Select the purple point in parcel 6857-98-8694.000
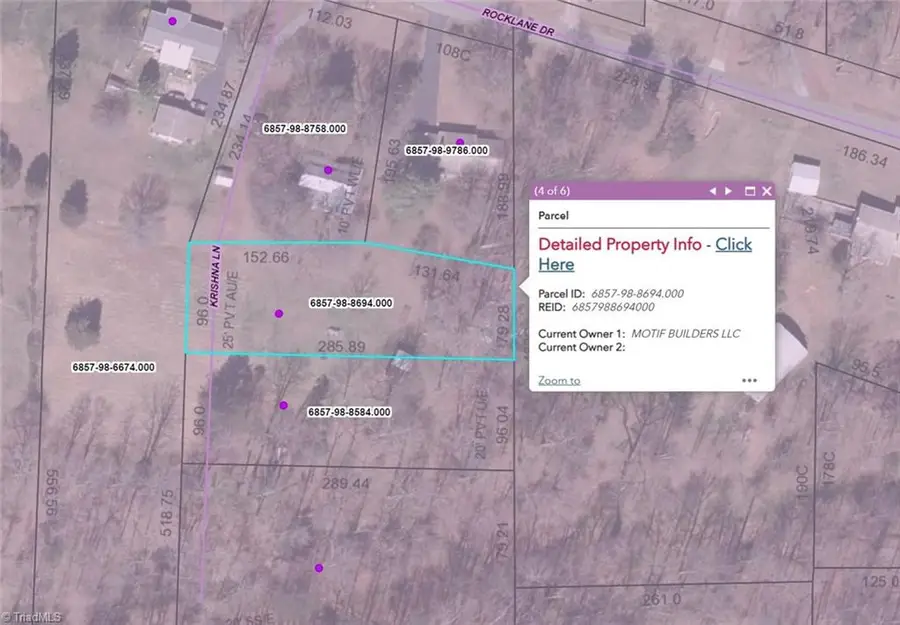Viewport: 900px width, 625px height. click(x=279, y=314)
